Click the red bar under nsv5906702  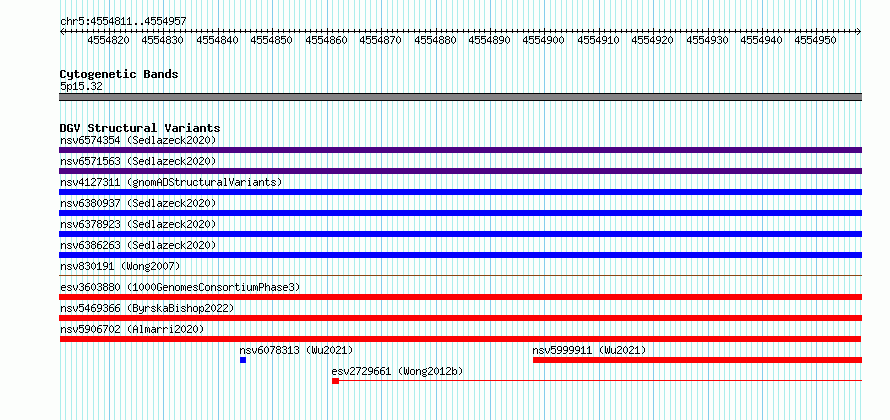point(460,339)
